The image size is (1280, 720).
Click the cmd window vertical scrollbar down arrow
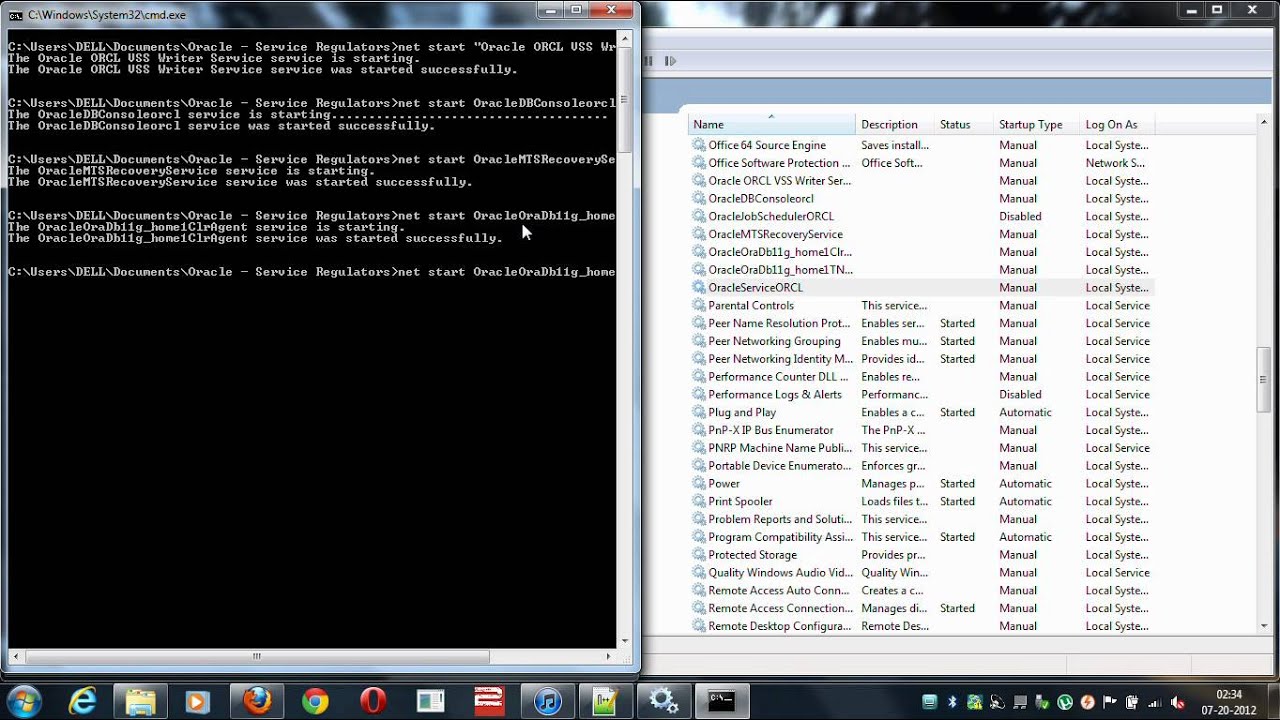(x=625, y=640)
